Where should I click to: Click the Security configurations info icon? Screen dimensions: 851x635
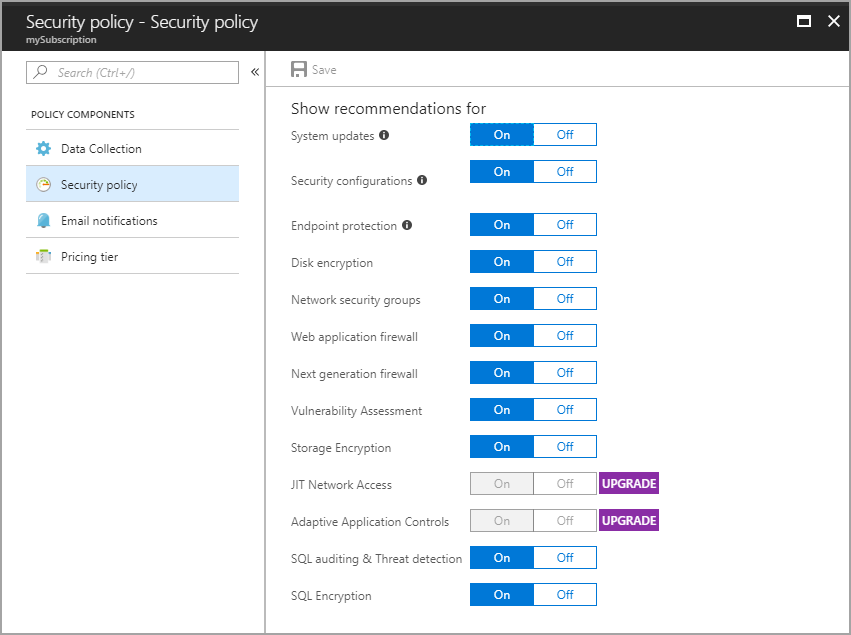(x=422, y=181)
